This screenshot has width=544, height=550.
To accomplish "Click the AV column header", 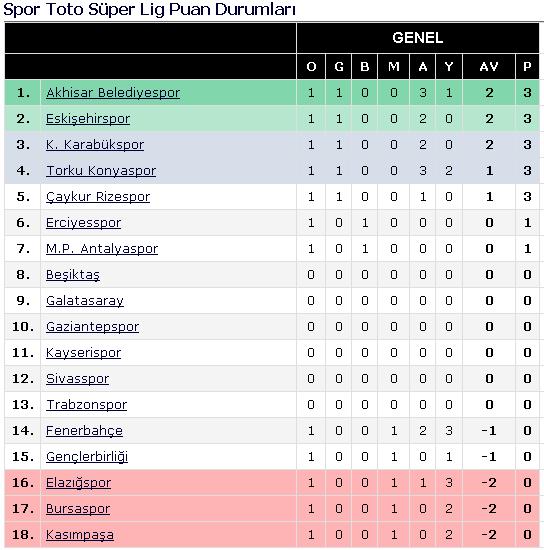I will (489, 67).
